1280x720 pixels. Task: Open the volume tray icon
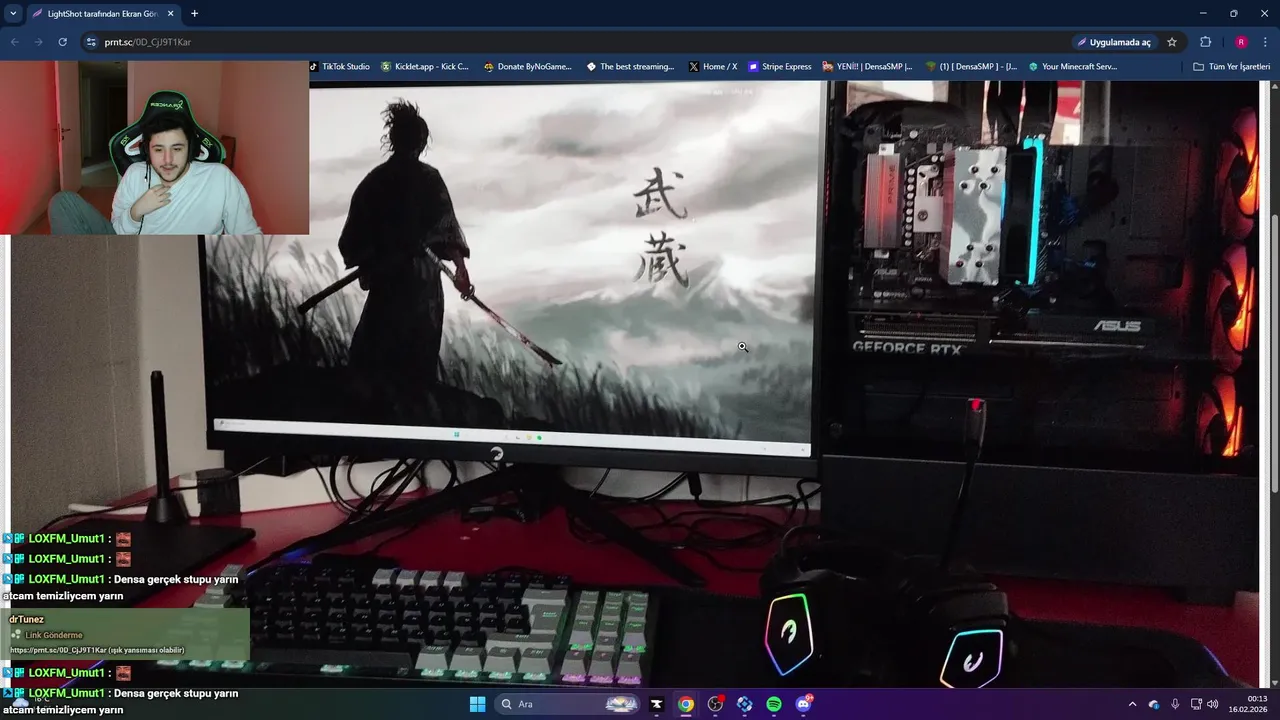pyautogui.click(x=1213, y=704)
